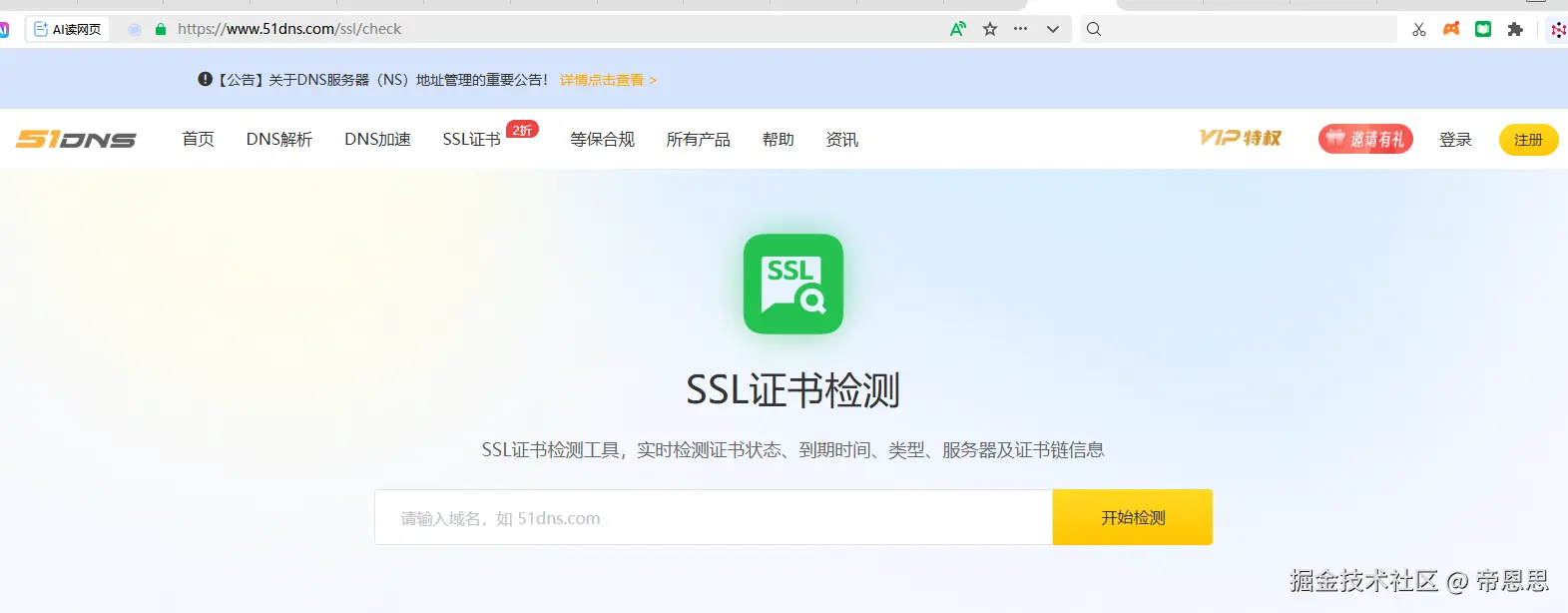The height and width of the screenshot is (613, 1568).
Task: Click the green shield extension icon
Action: point(1483,29)
